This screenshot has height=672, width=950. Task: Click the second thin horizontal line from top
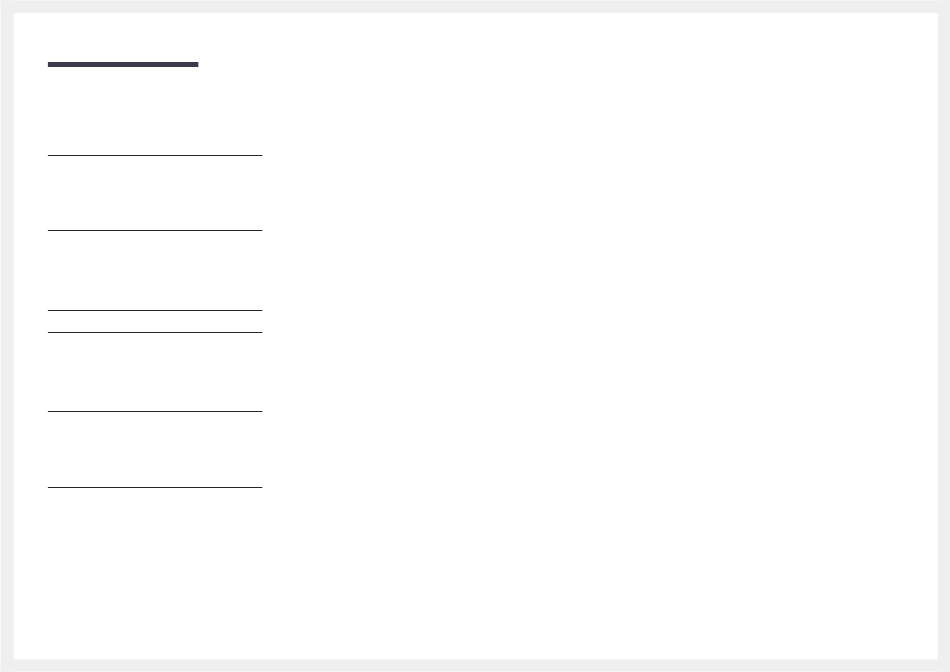click(155, 230)
